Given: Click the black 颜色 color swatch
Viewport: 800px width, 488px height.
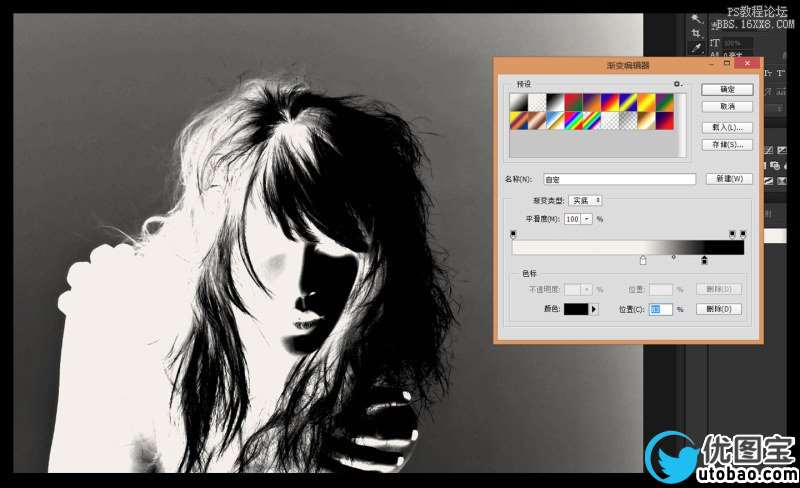Looking at the screenshot, I should [576, 309].
